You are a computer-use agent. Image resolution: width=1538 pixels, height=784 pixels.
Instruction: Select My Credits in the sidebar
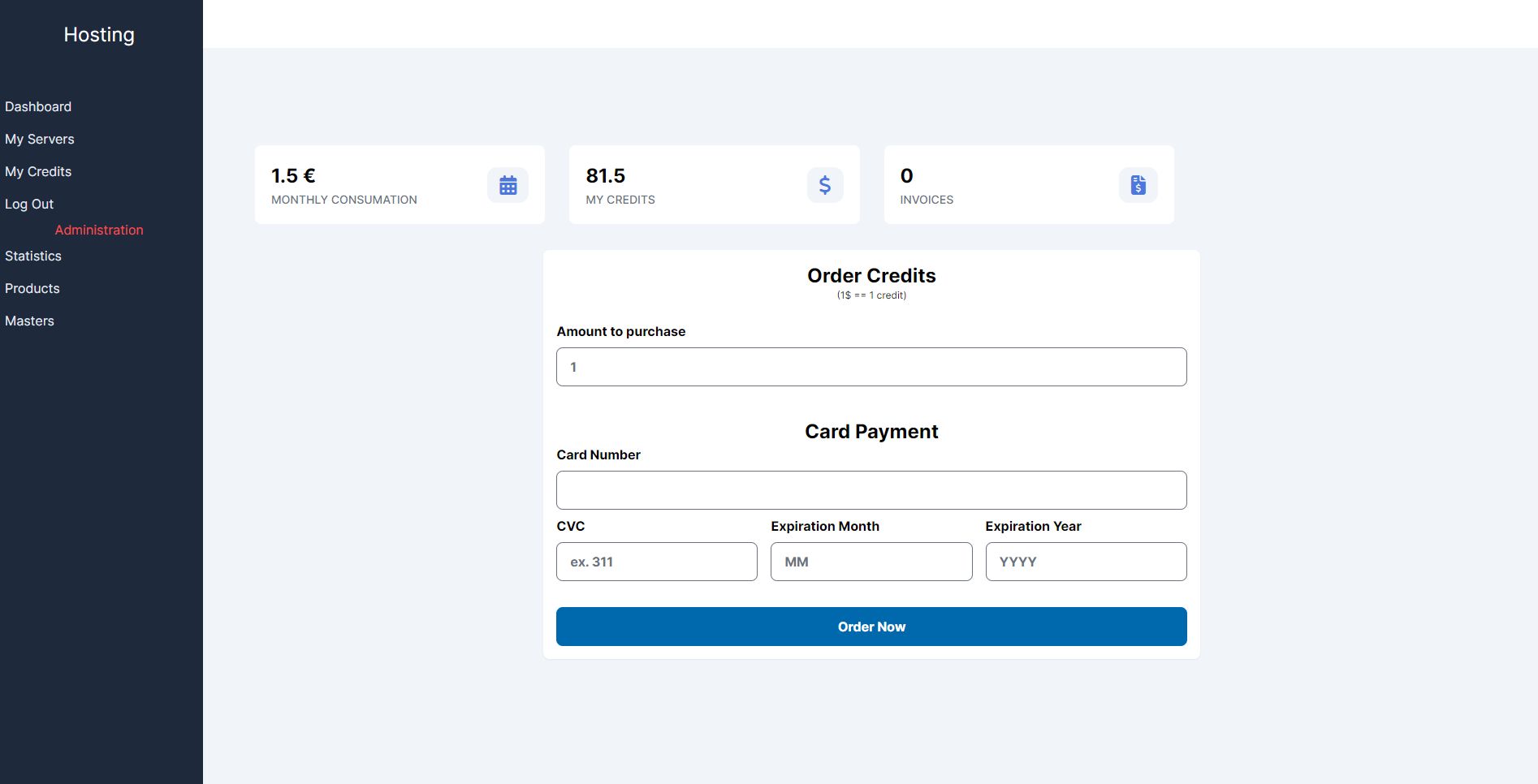[38, 172]
